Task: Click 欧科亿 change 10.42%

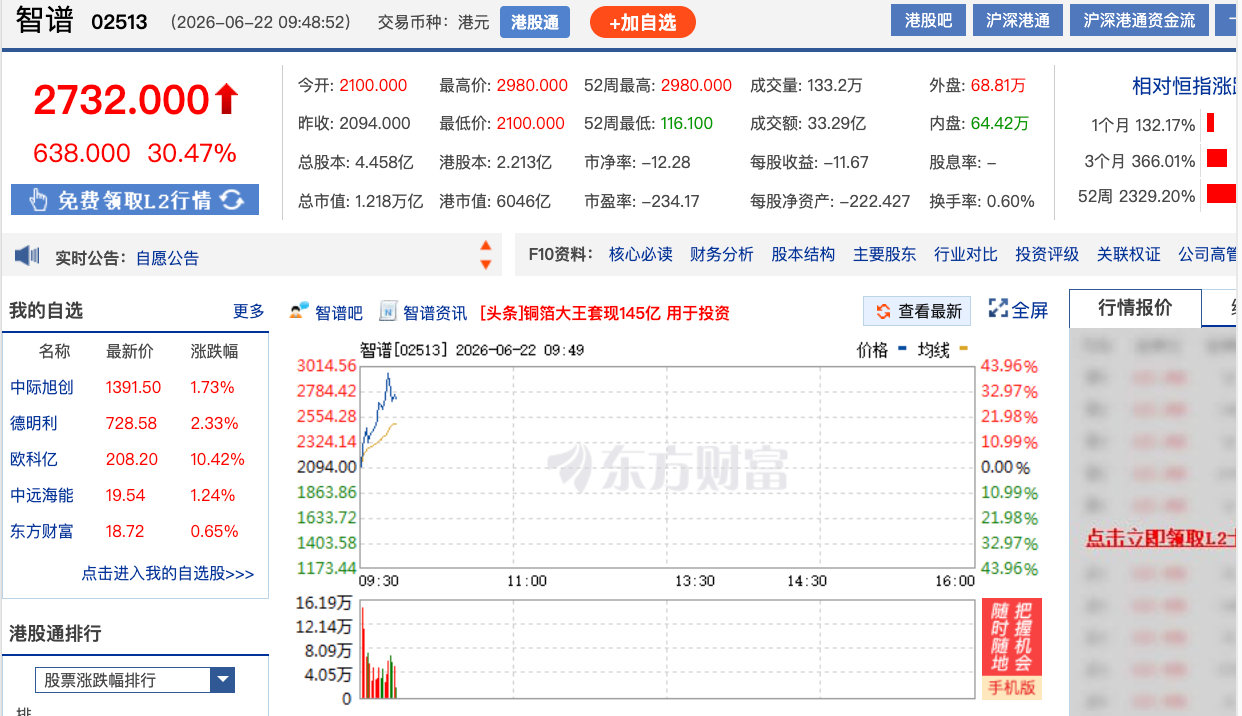Action: click(218, 459)
